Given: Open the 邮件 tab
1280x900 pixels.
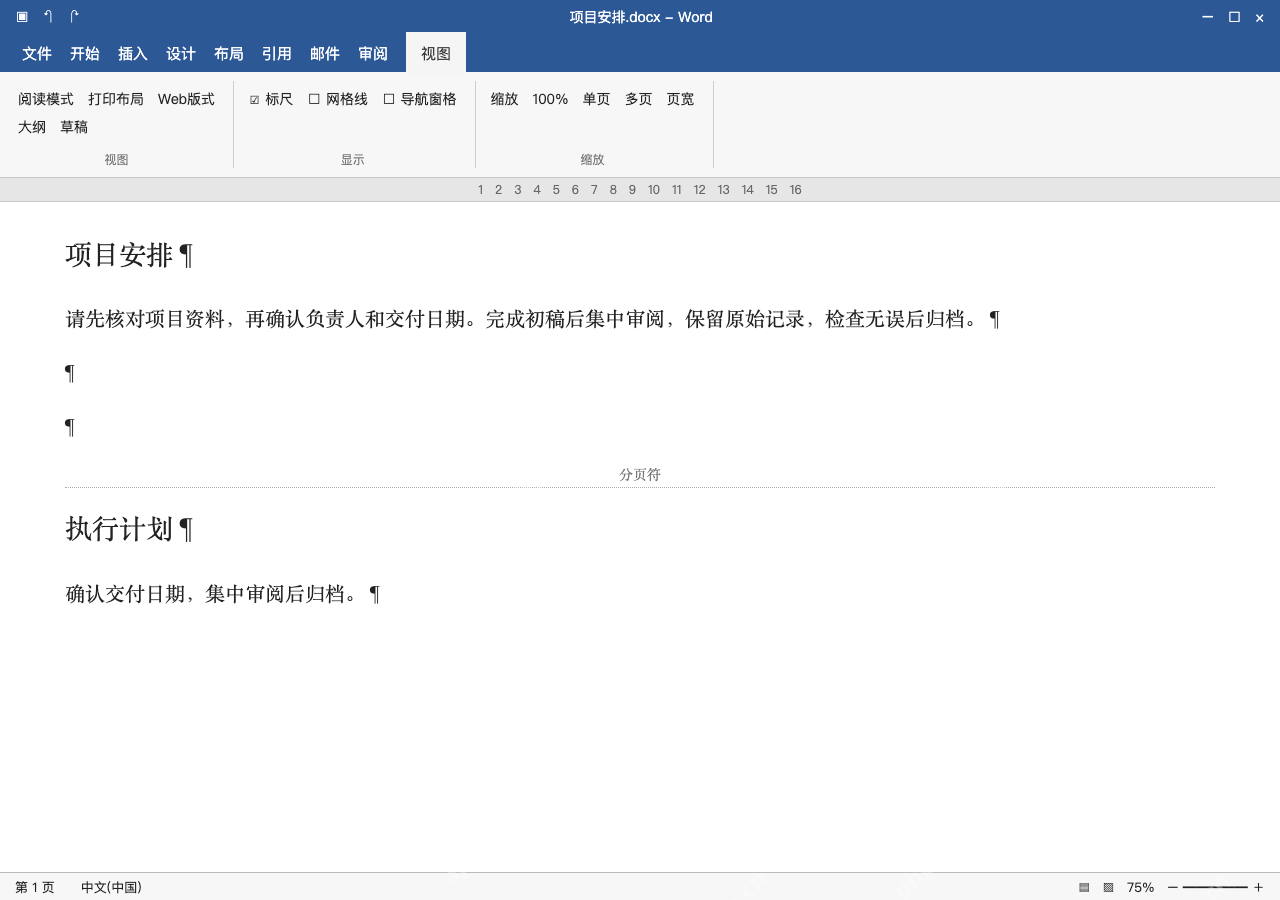Looking at the screenshot, I should 325,54.
